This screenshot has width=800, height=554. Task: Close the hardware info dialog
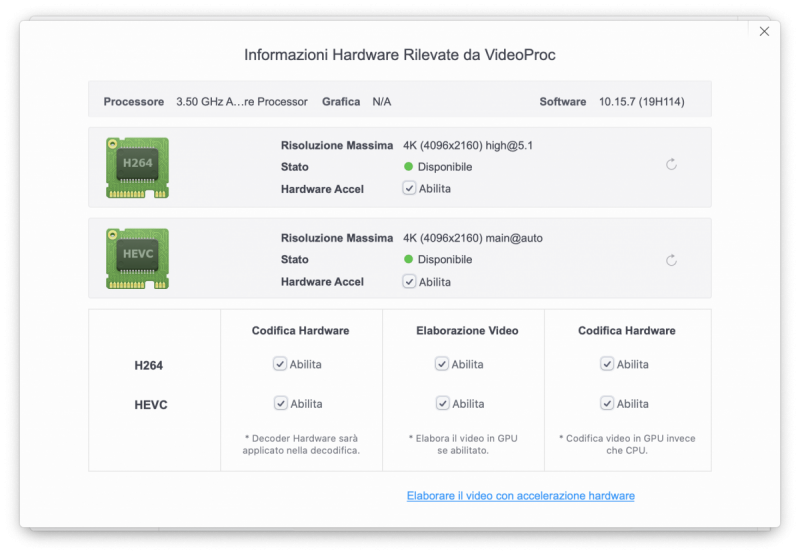[x=764, y=32]
